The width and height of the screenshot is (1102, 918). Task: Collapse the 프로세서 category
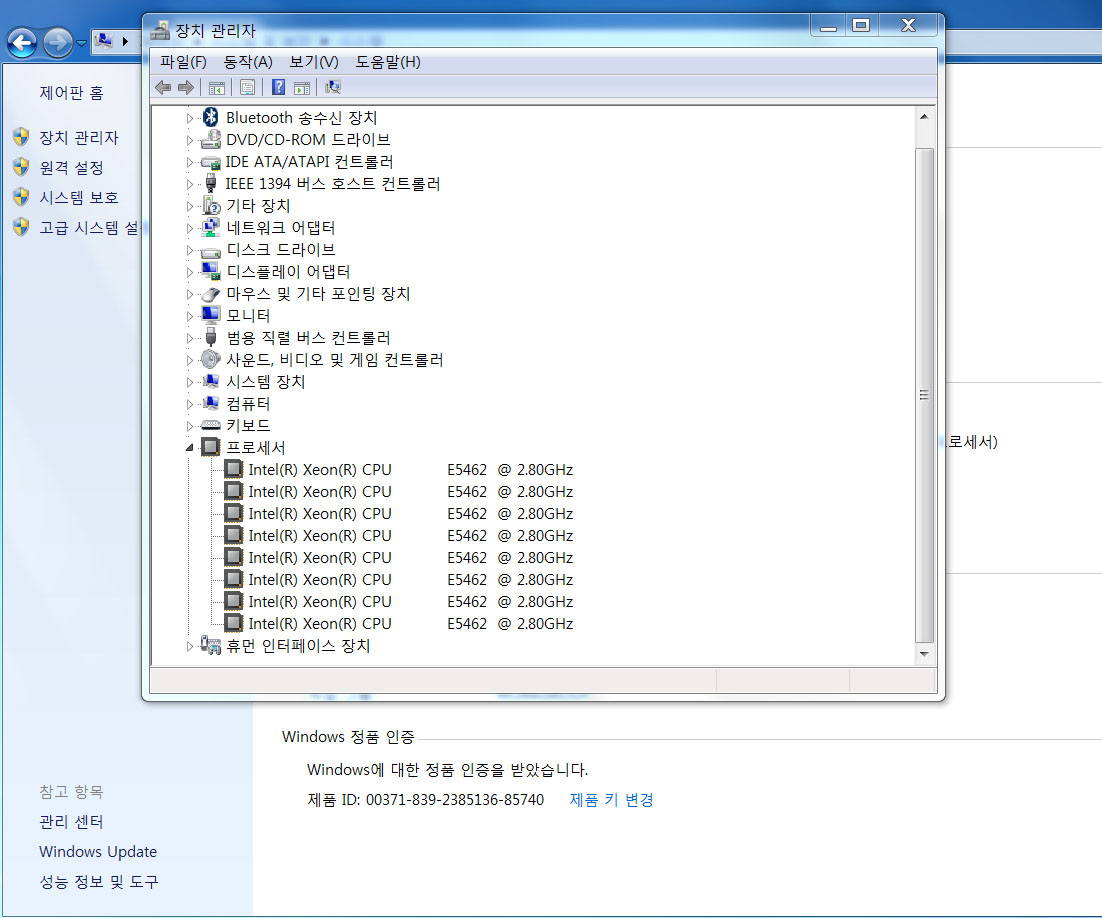[190, 448]
